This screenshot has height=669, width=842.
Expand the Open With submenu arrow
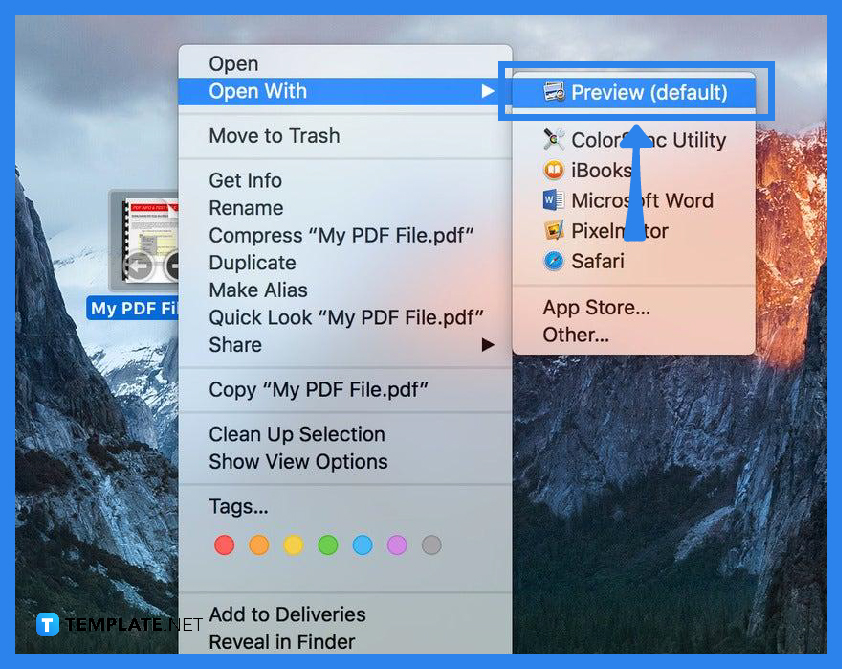(488, 91)
